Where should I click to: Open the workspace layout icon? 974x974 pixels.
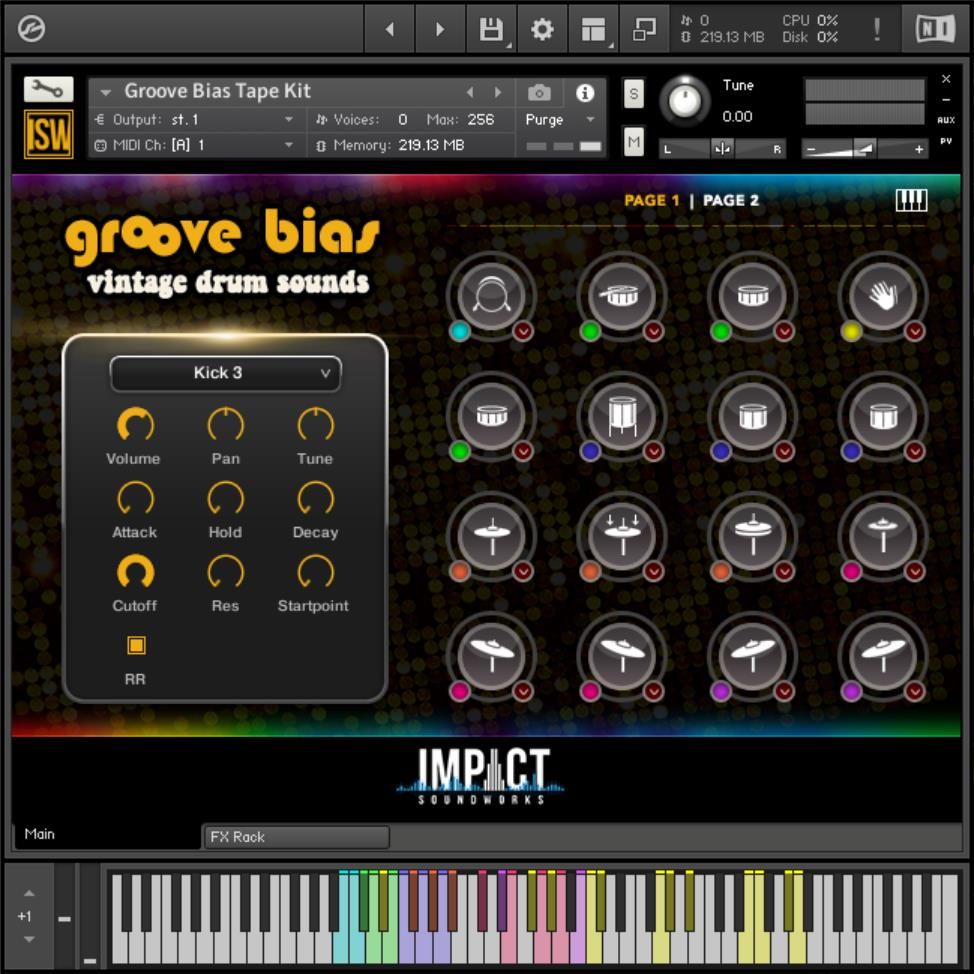point(593,29)
